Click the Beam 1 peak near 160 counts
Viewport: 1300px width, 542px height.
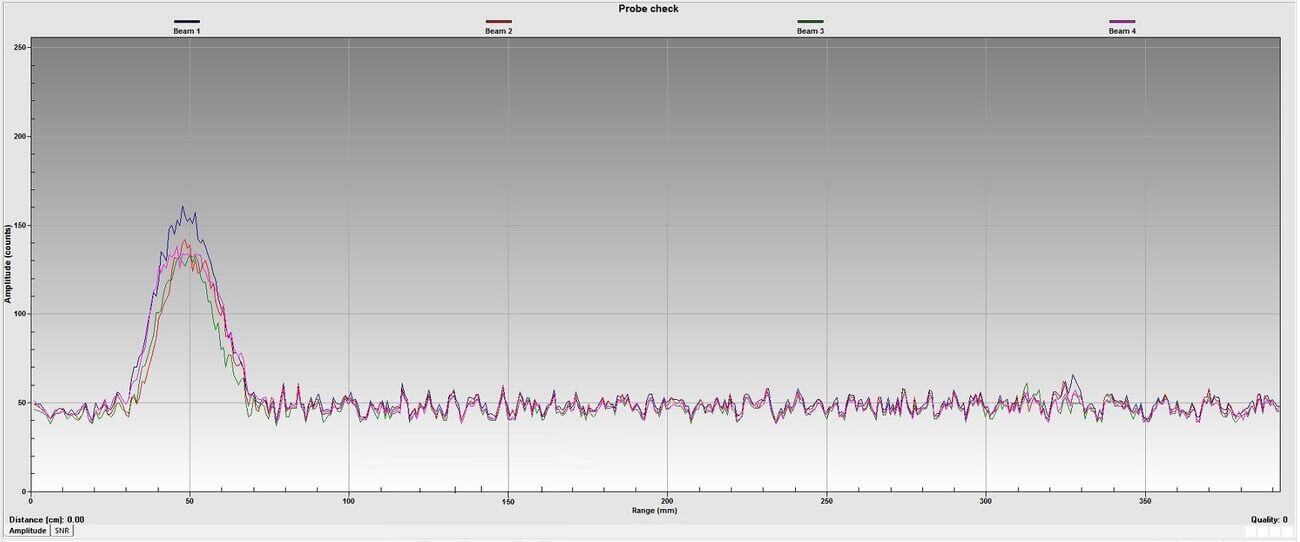point(183,207)
